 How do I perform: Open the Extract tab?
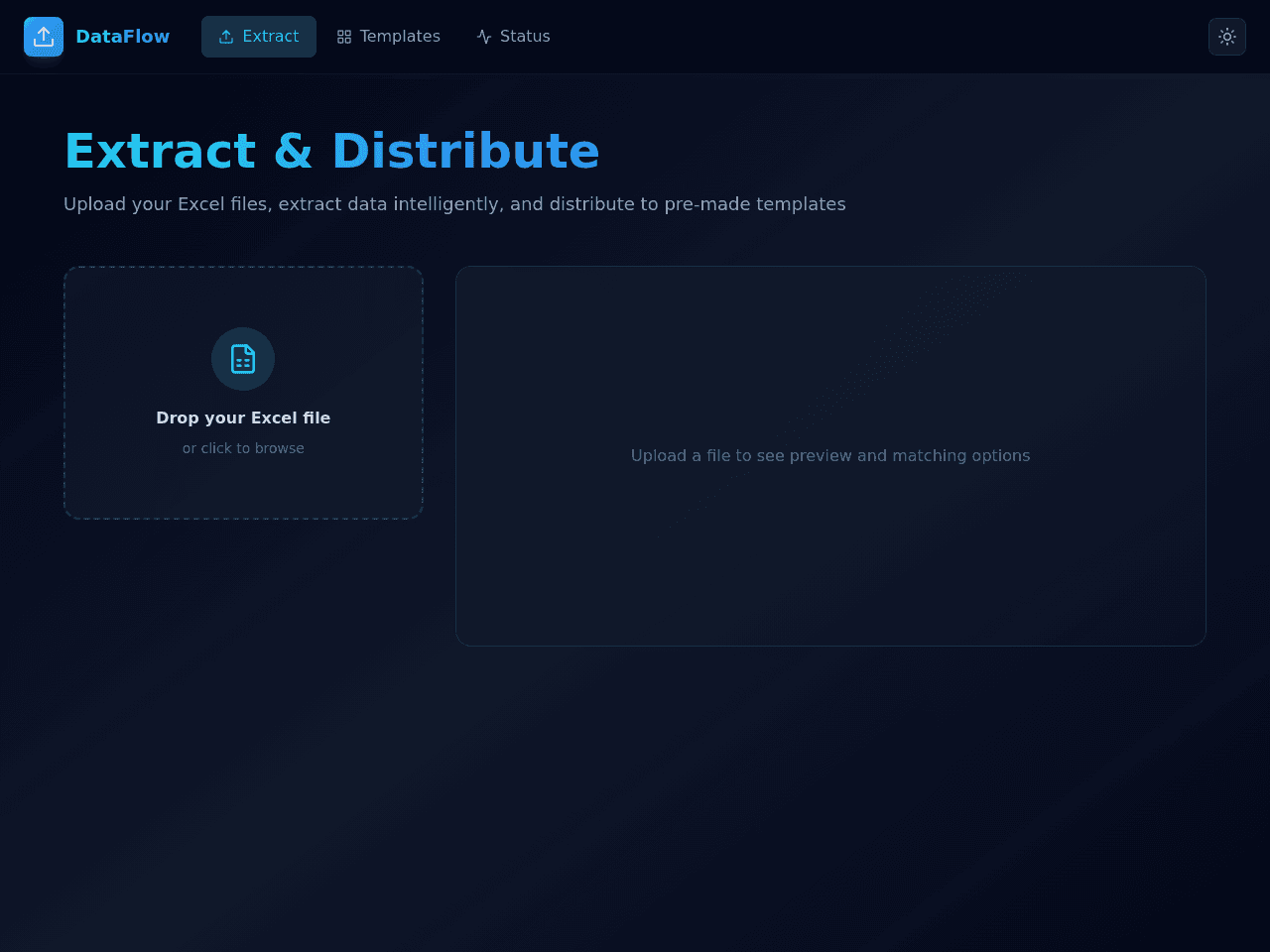coord(259,37)
